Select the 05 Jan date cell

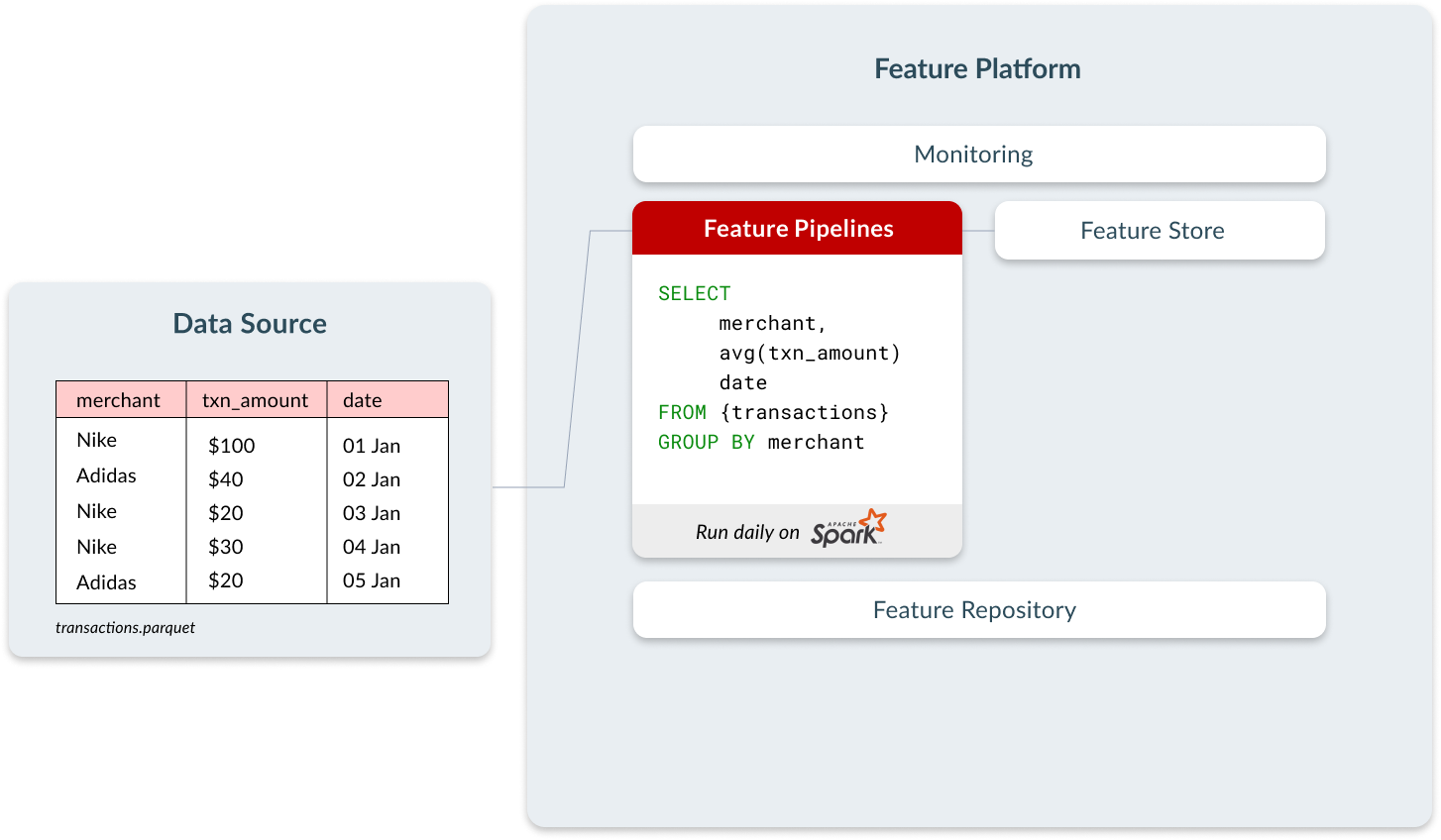pos(372,580)
